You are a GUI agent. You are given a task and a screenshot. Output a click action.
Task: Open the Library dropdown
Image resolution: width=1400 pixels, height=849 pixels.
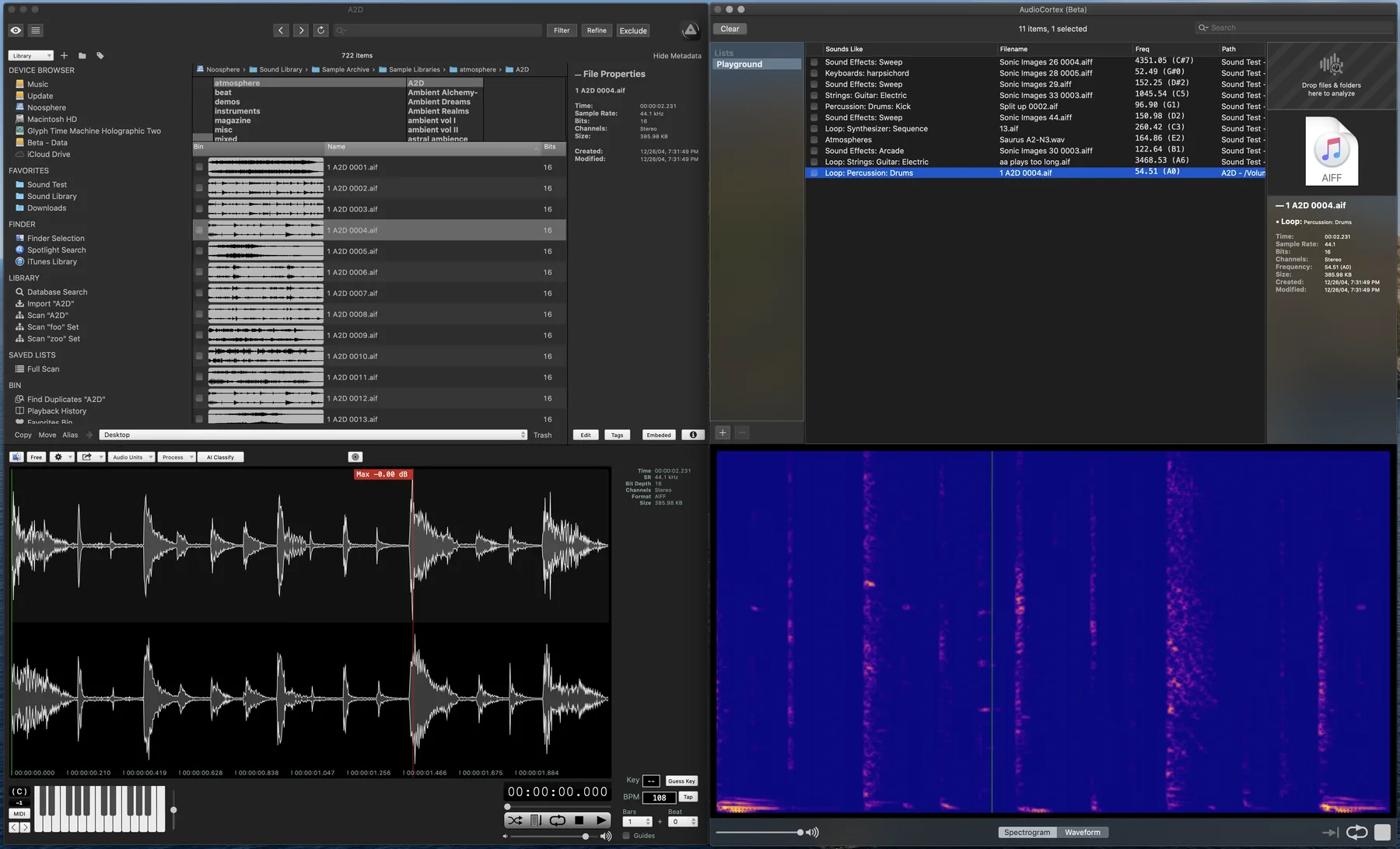coord(31,56)
